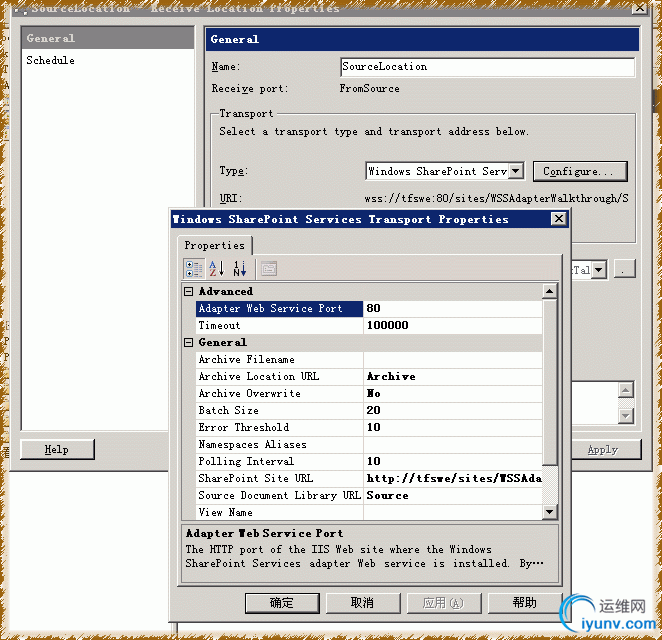Click the Configure... button
This screenshot has width=662, height=640.
(x=580, y=171)
